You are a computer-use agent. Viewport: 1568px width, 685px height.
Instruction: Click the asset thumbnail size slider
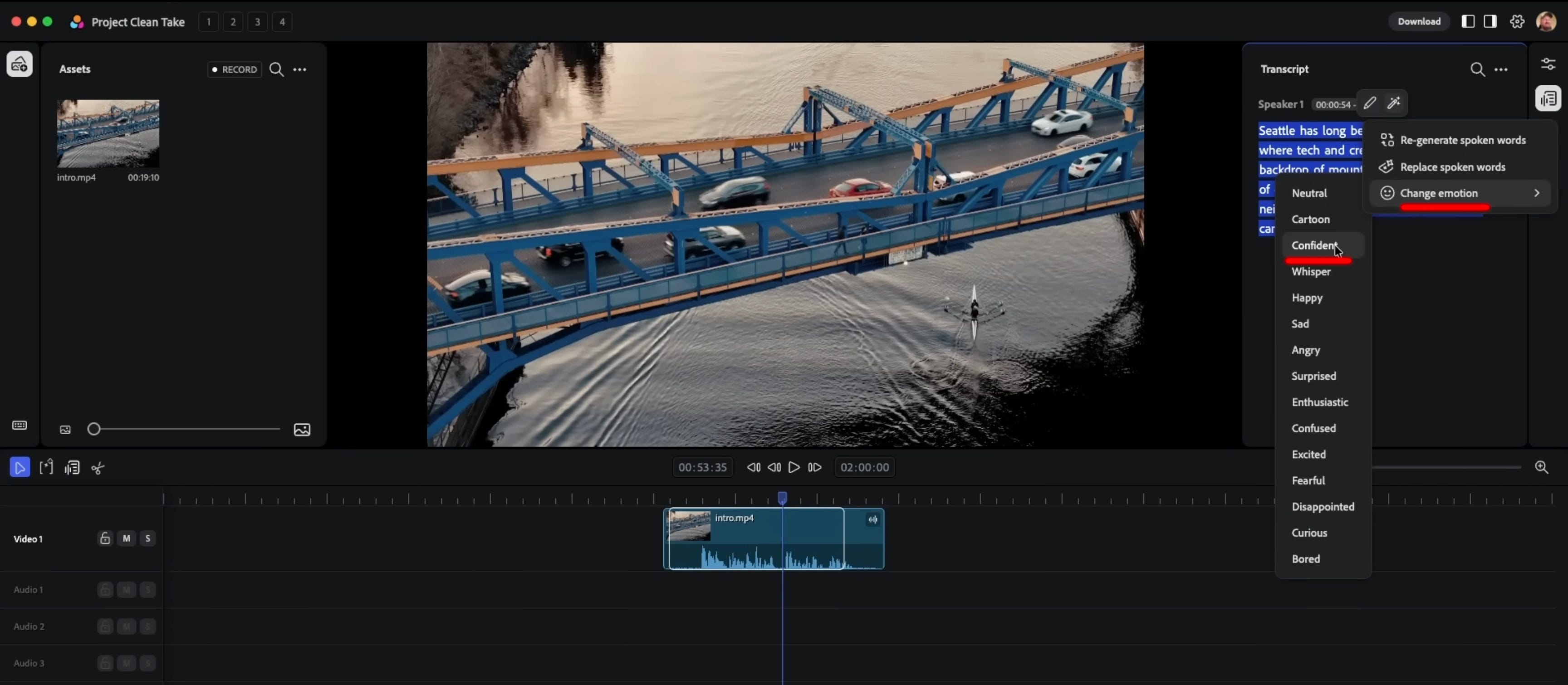pyautogui.click(x=182, y=430)
